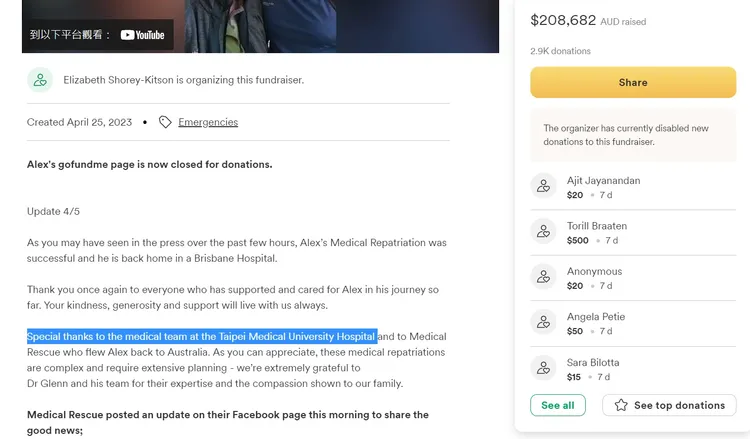Click the YouTube logo on the video
This screenshot has height=439, width=750.
tap(143, 34)
